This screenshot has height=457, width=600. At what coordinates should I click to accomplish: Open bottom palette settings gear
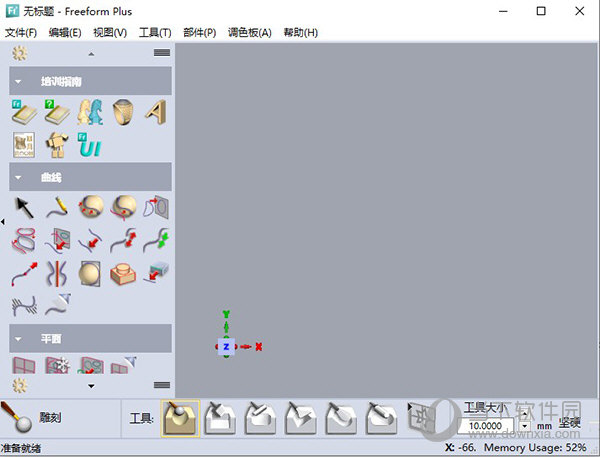(x=20, y=385)
